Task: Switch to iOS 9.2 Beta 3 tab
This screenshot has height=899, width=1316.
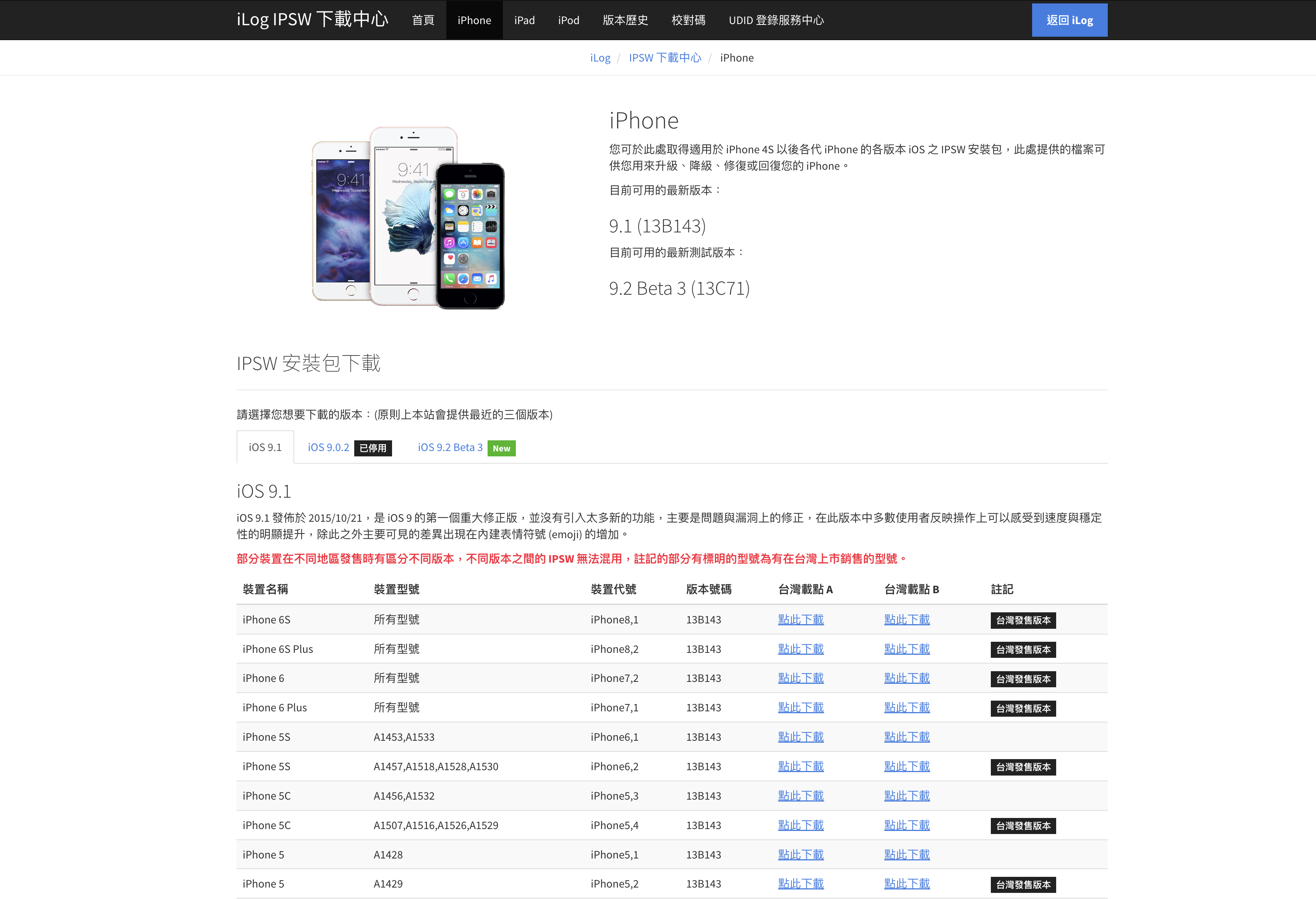Action: [x=450, y=447]
